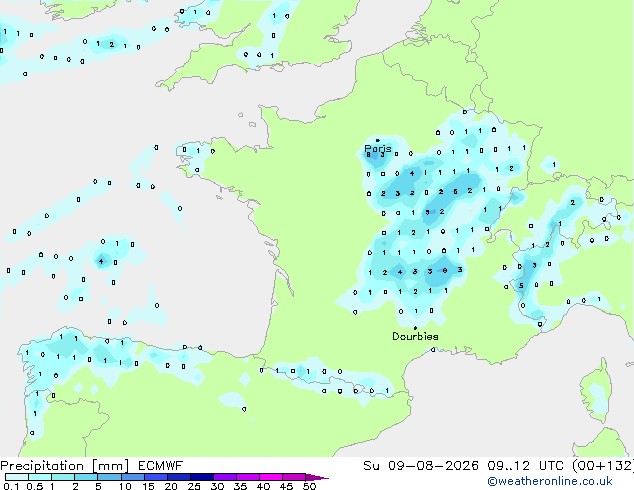
Task: Click the legend value label '25'
Action: [x=194, y=486]
